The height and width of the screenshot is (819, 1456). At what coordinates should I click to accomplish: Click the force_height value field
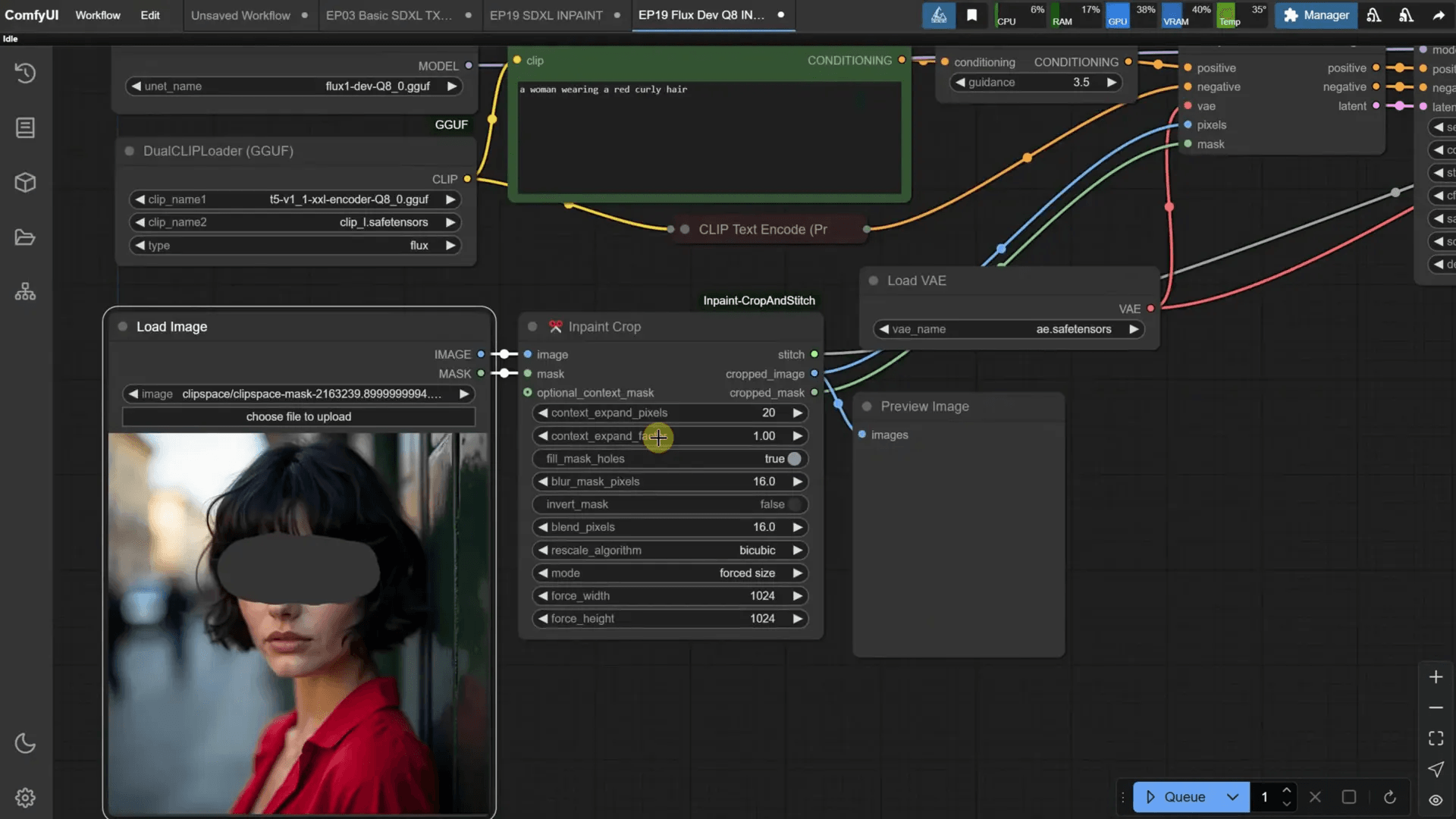click(670, 619)
